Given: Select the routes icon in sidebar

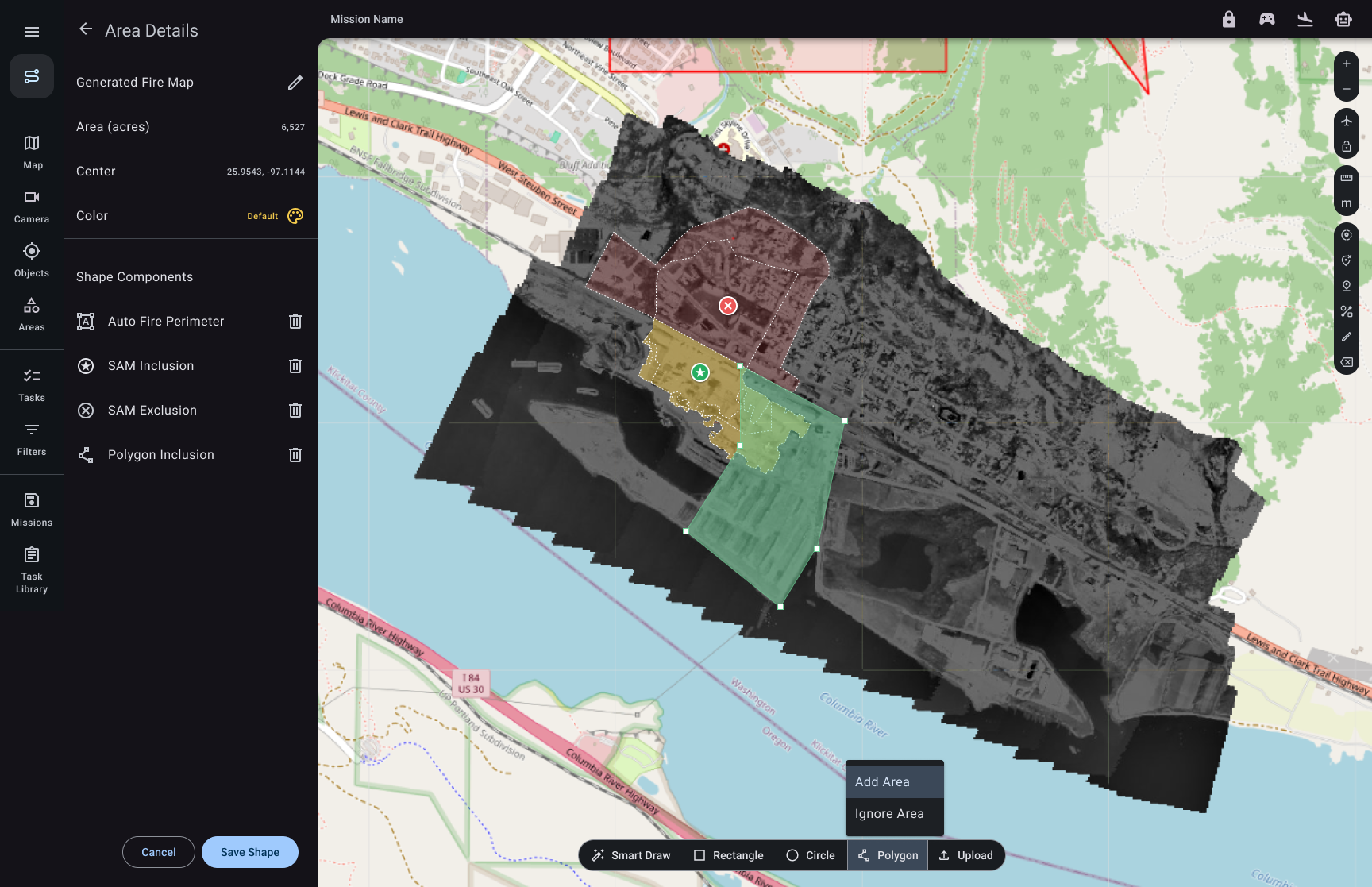Looking at the screenshot, I should tap(32, 76).
